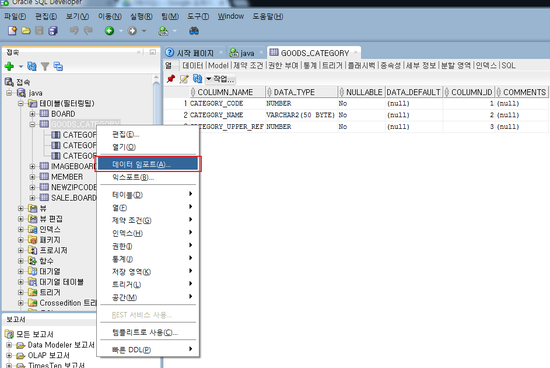Expand the OLAP 보고서 node
Viewport: 550px width, 368px height.
coord(9,355)
